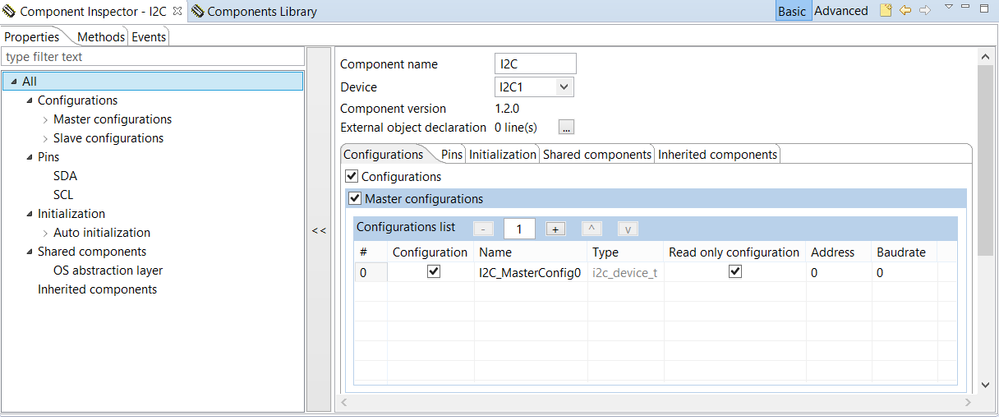Click the minus button in Configurations list

(x=483, y=228)
